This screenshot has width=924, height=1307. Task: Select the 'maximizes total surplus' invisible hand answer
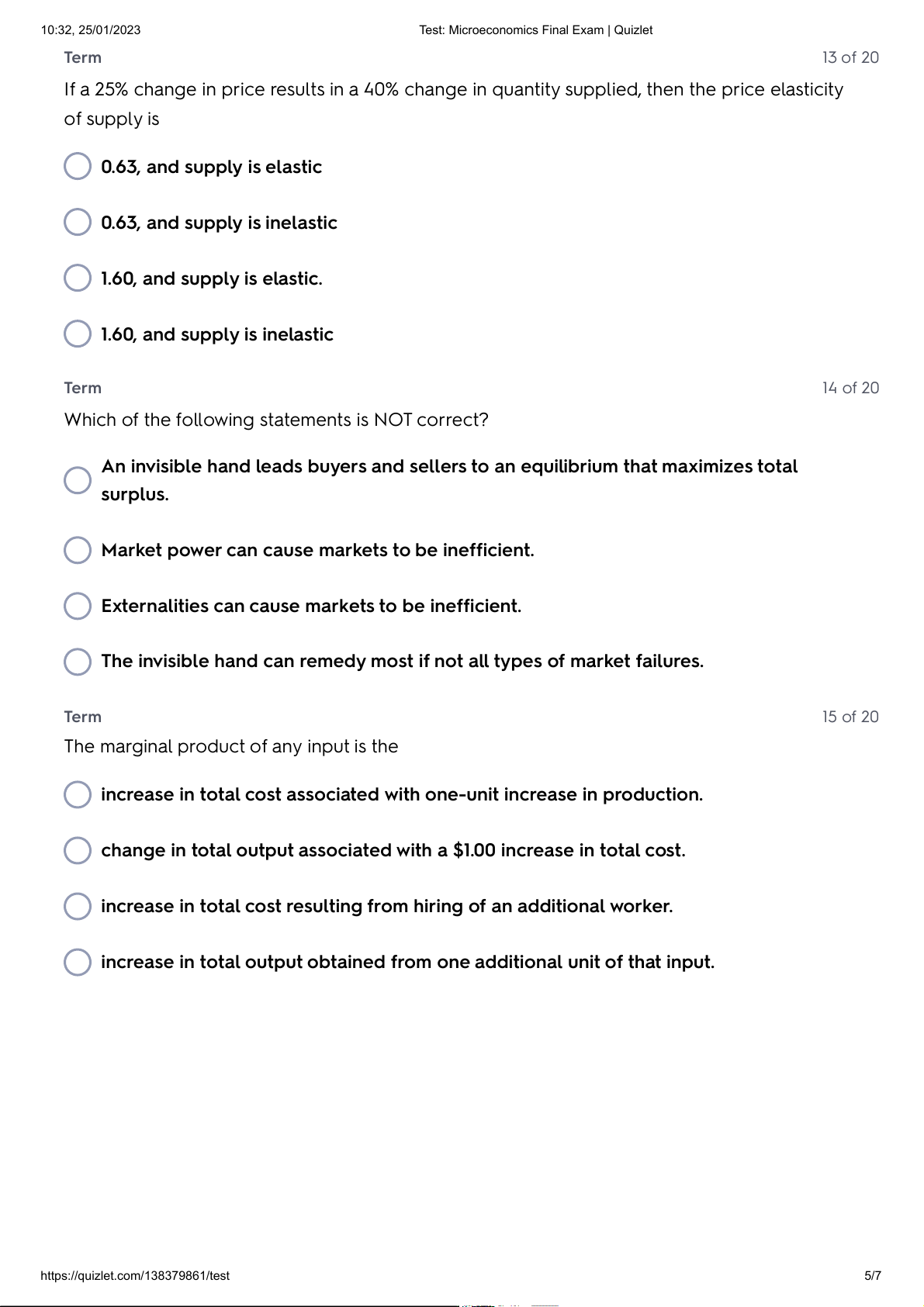pyautogui.click(x=78, y=480)
